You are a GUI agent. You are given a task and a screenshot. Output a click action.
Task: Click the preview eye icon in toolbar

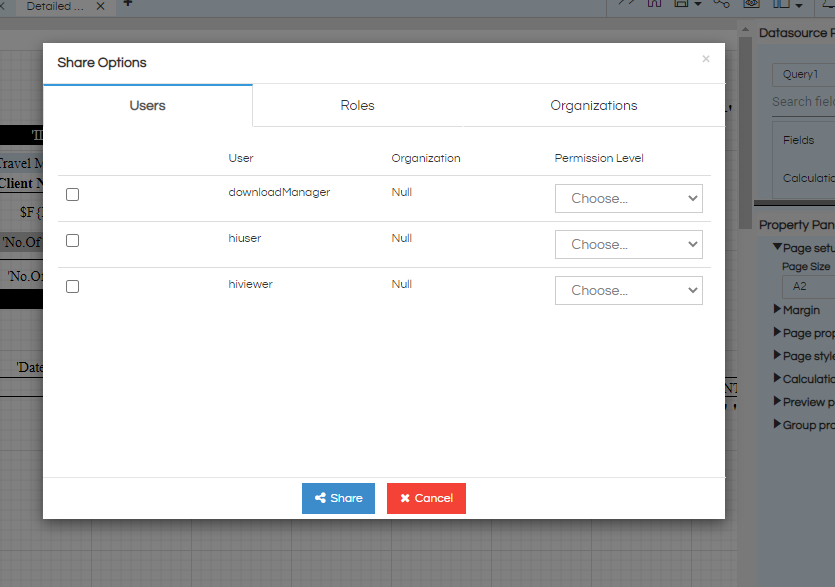tap(751, 3)
